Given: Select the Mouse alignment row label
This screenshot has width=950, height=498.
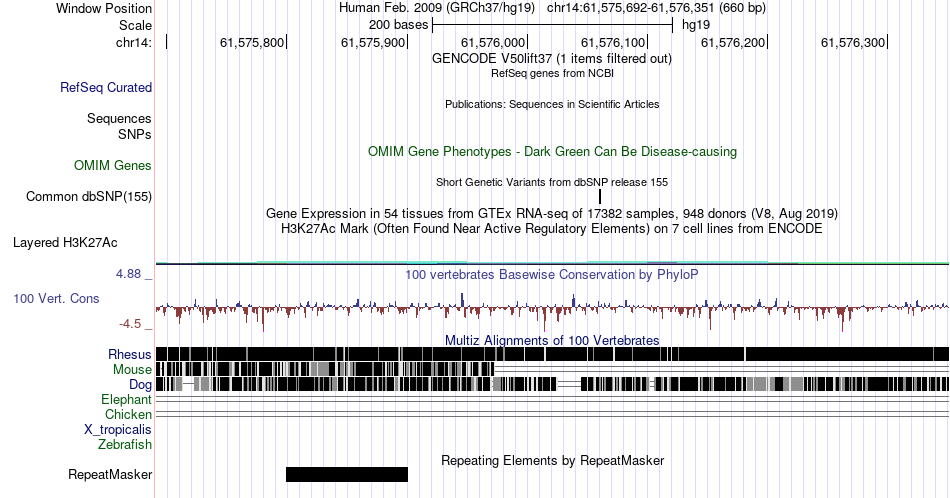Looking at the screenshot, I should [132, 370].
